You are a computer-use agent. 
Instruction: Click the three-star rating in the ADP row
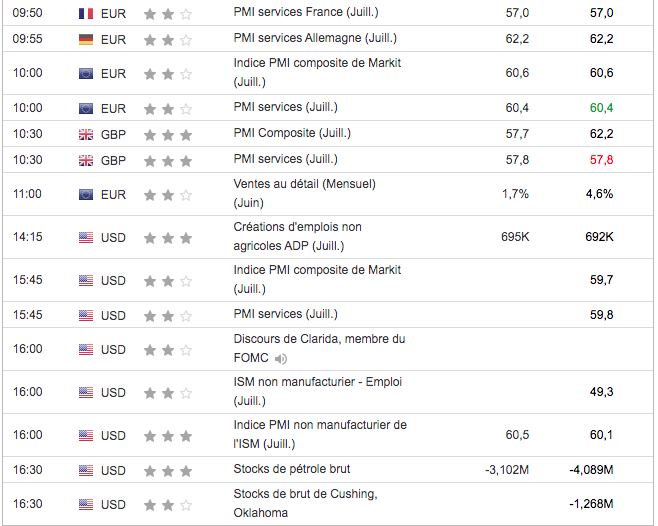tap(168, 238)
